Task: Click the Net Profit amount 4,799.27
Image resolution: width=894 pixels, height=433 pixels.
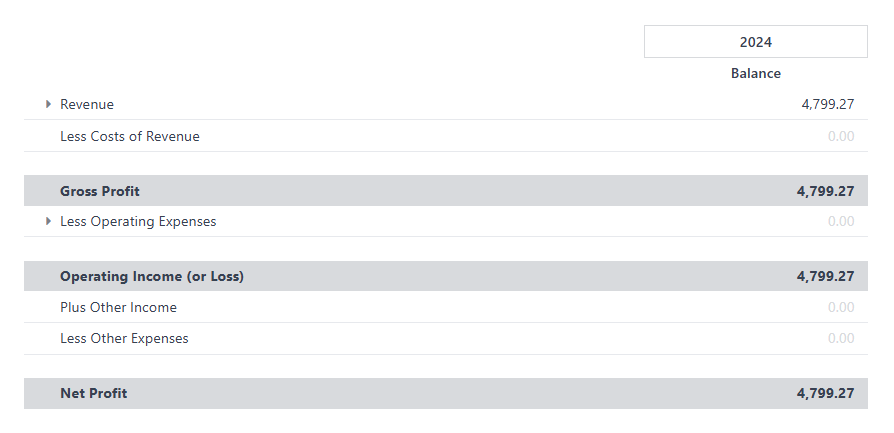Action: (826, 393)
